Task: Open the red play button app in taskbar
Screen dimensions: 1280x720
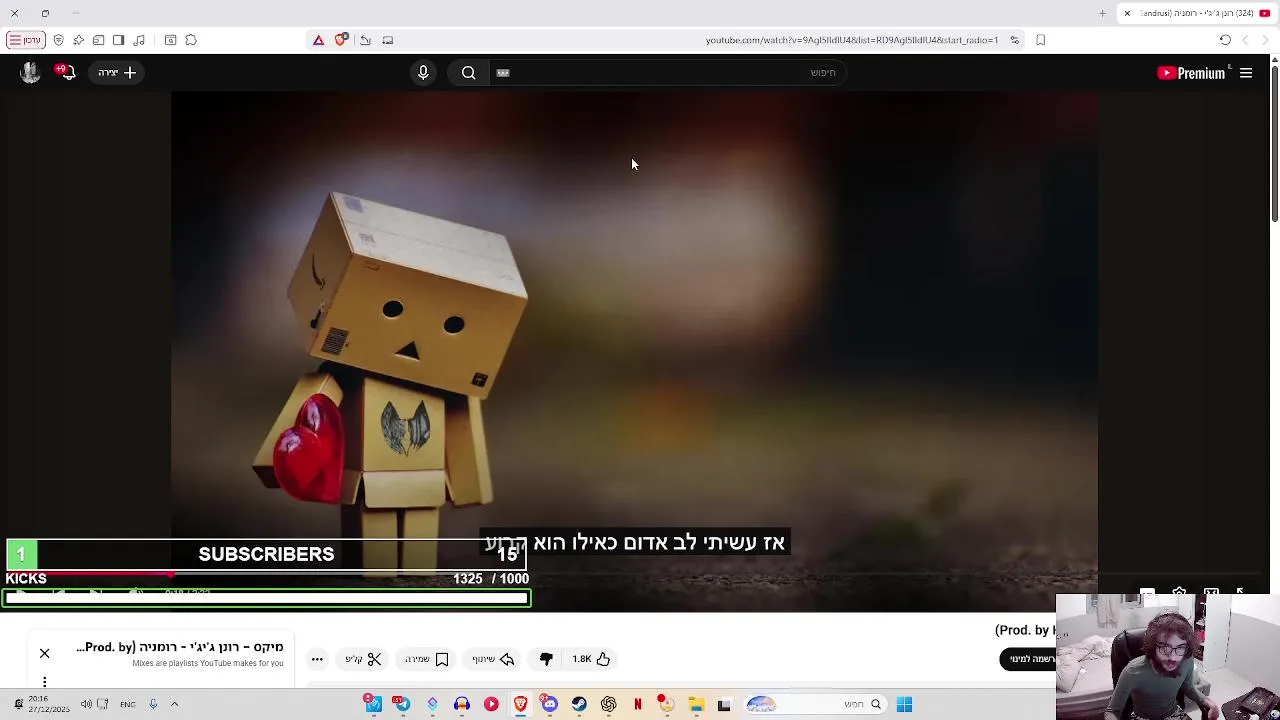Action: click(491, 704)
